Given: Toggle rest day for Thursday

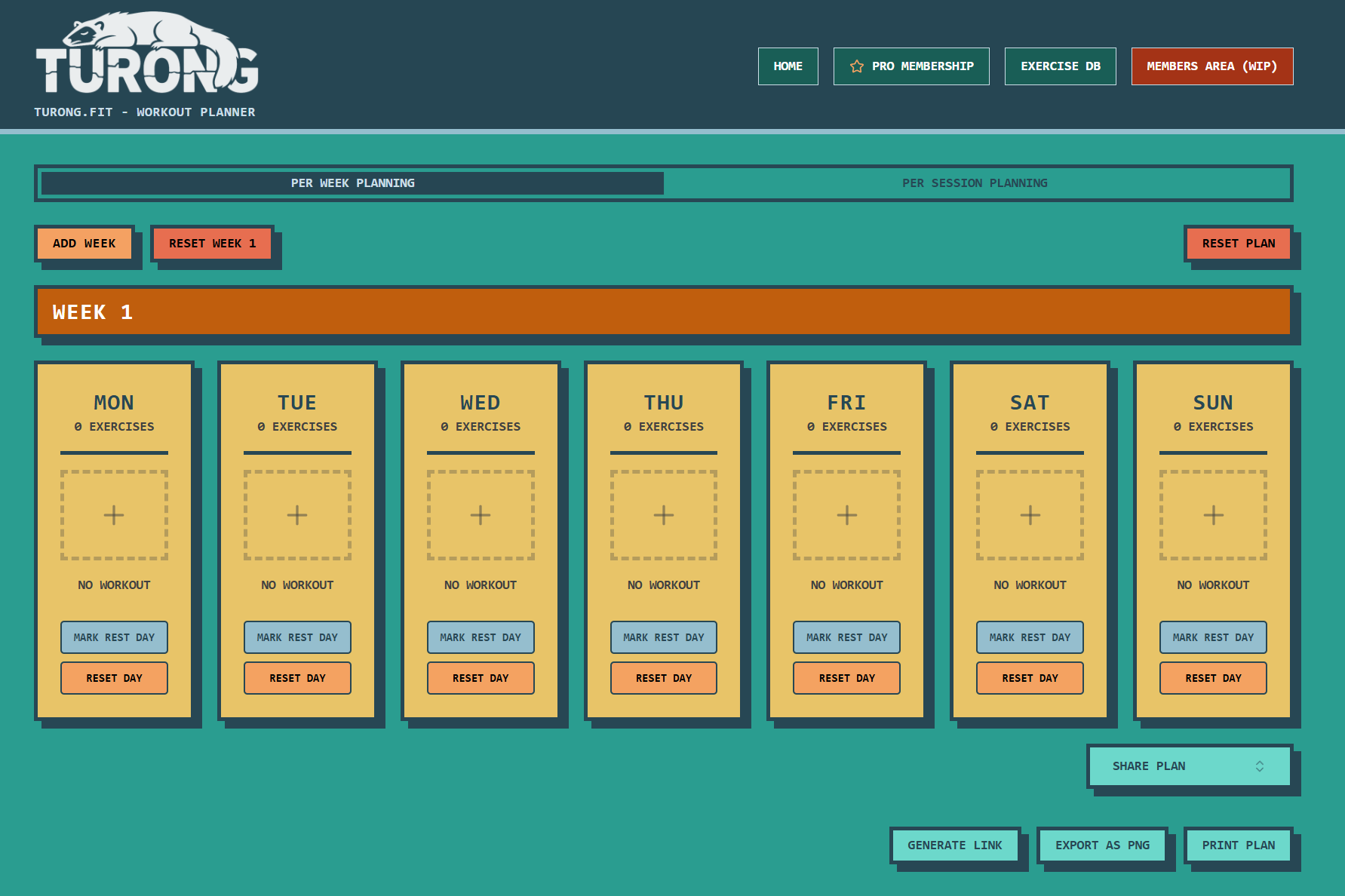Looking at the screenshot, I should pyautogui.click(x=663, y=637).
